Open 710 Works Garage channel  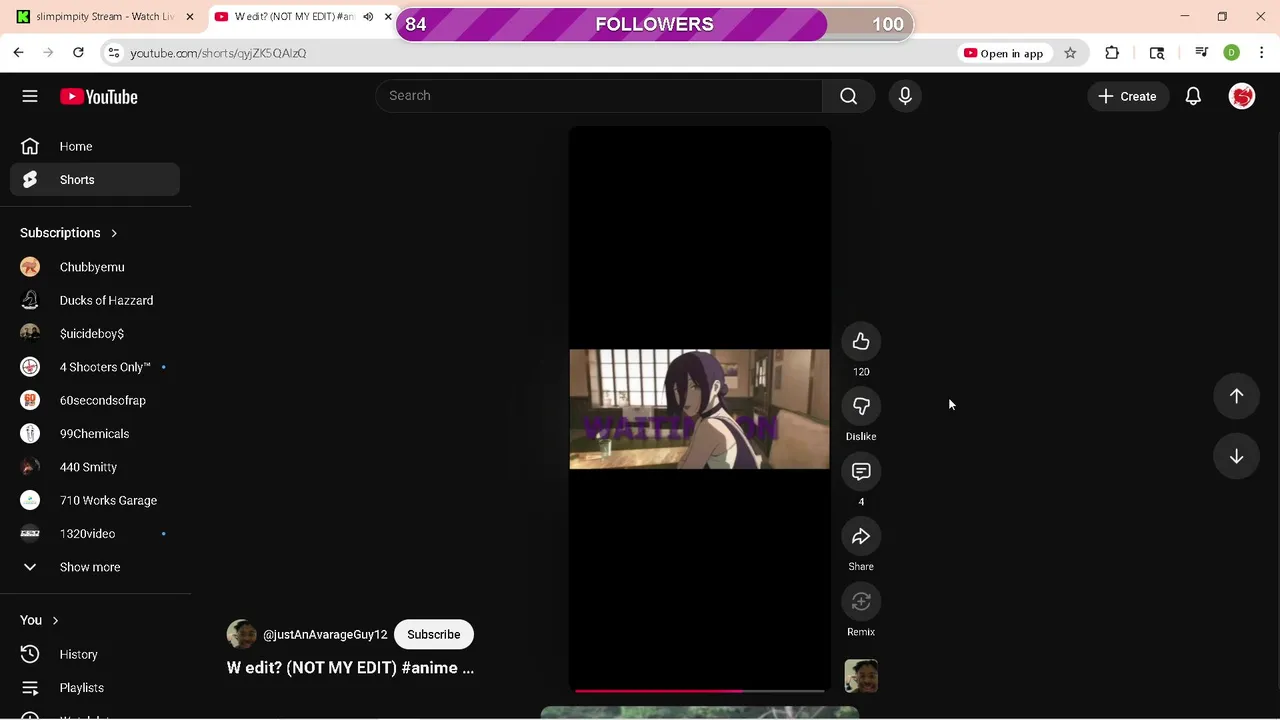[95, 500]
